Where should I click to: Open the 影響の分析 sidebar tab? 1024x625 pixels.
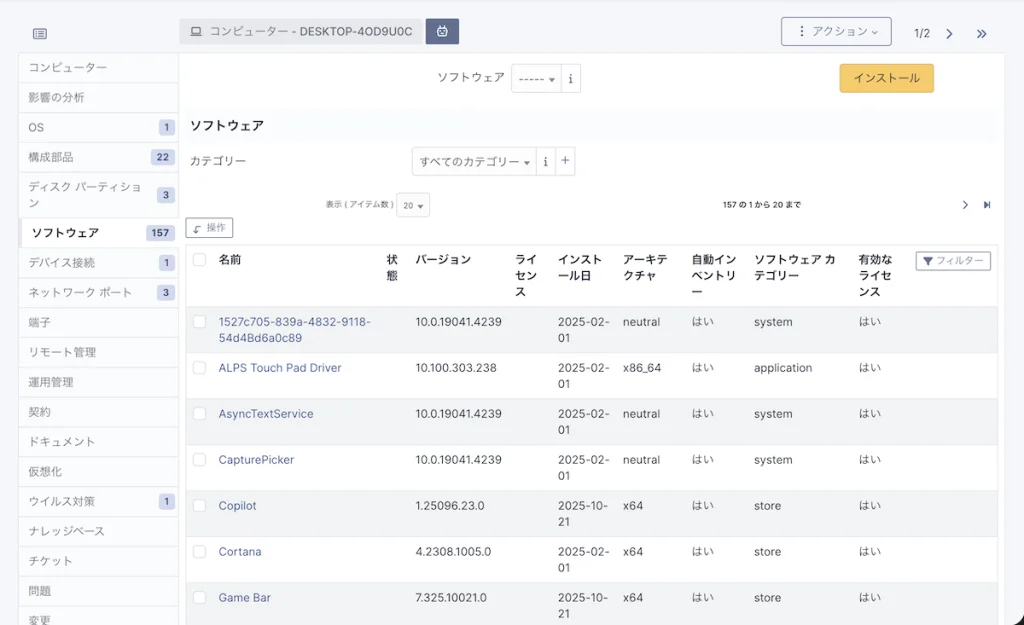(99, 97)
